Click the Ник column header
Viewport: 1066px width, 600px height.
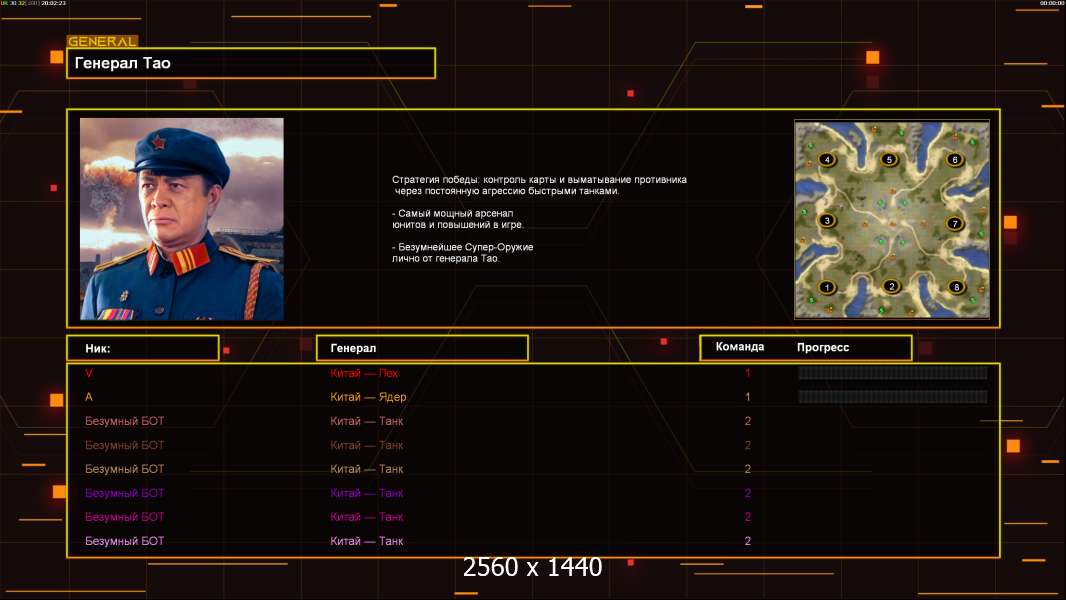[143, 348]
